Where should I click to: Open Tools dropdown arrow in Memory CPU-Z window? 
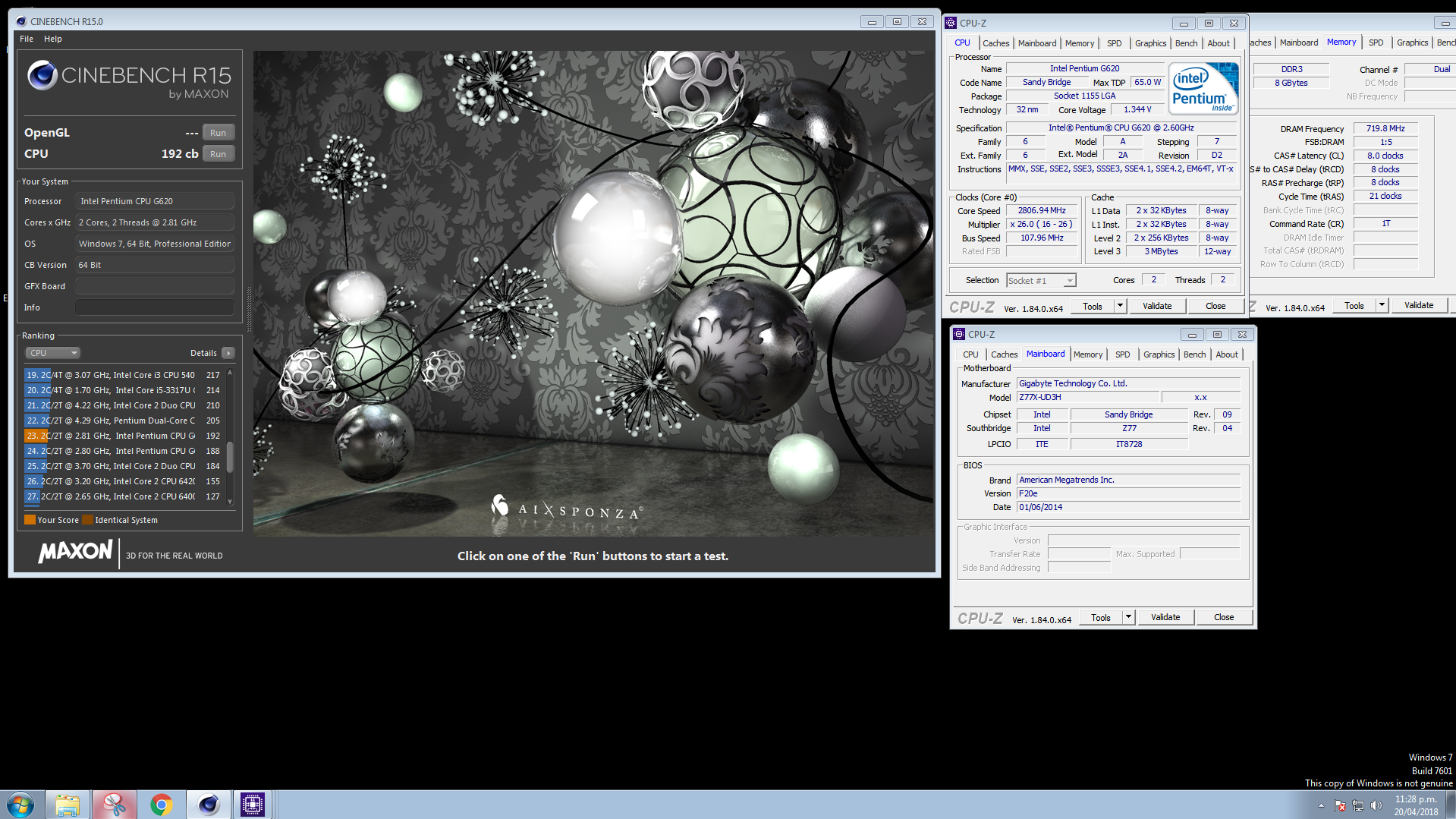(x=1382, y=305)
